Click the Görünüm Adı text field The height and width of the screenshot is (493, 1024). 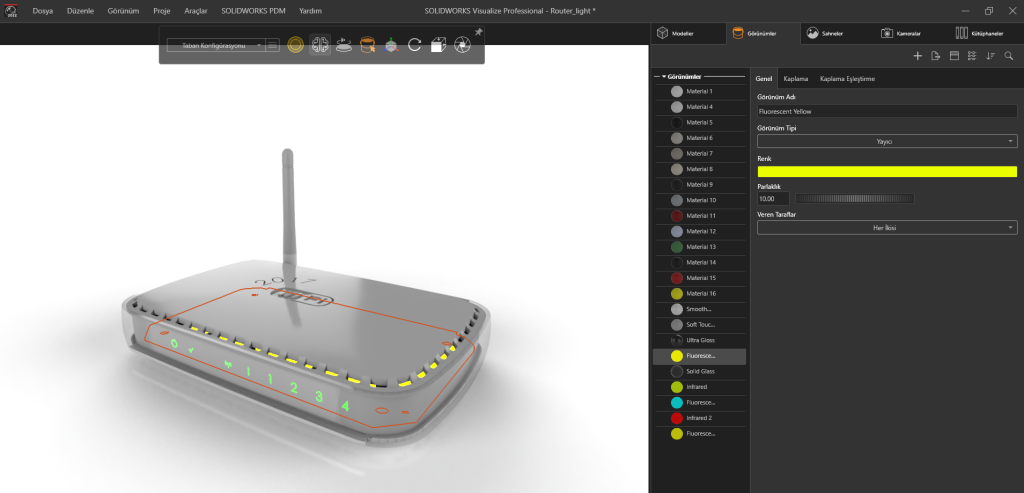(887, 112)
